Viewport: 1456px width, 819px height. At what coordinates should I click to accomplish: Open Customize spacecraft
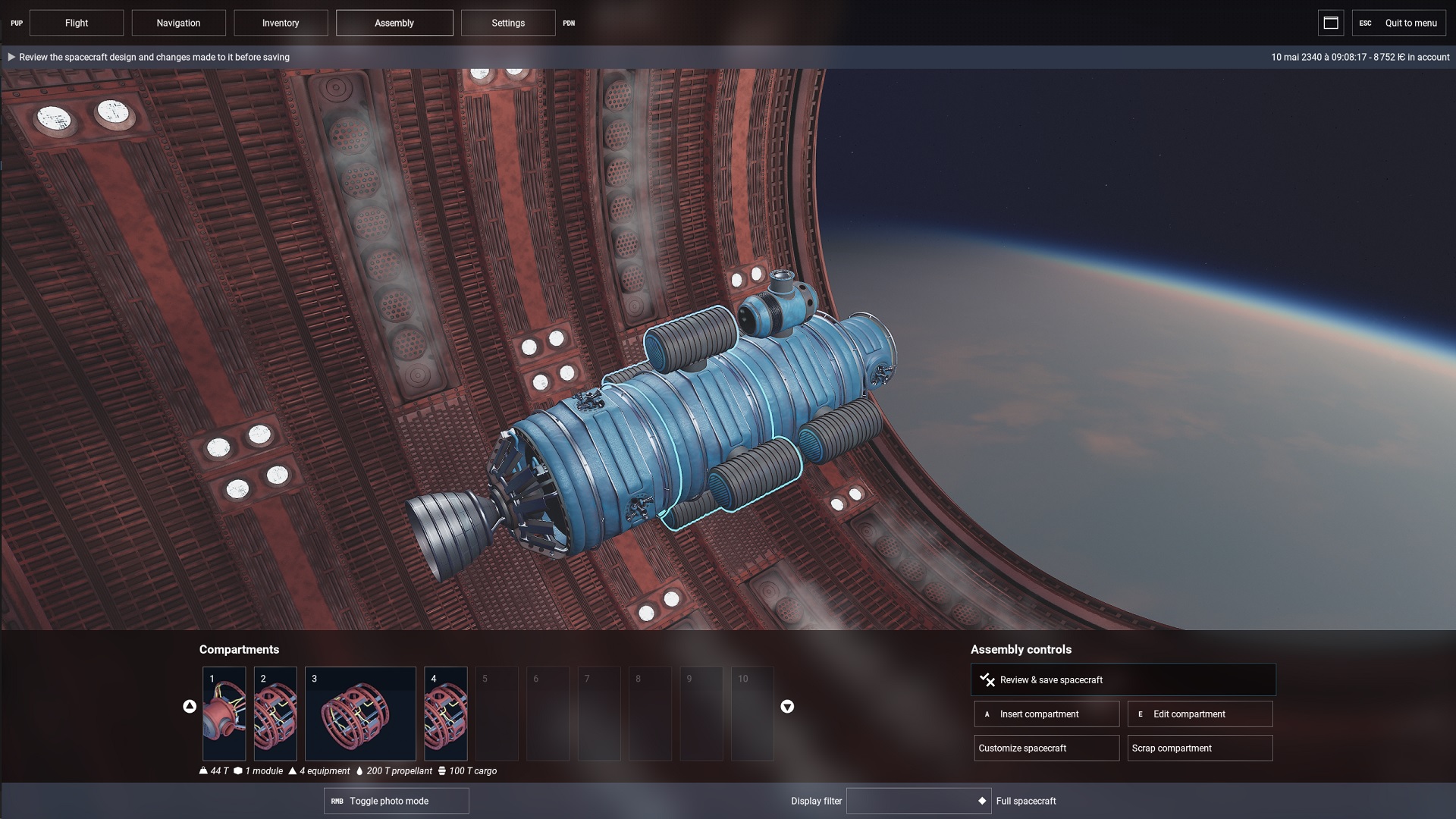[1046, 748]
